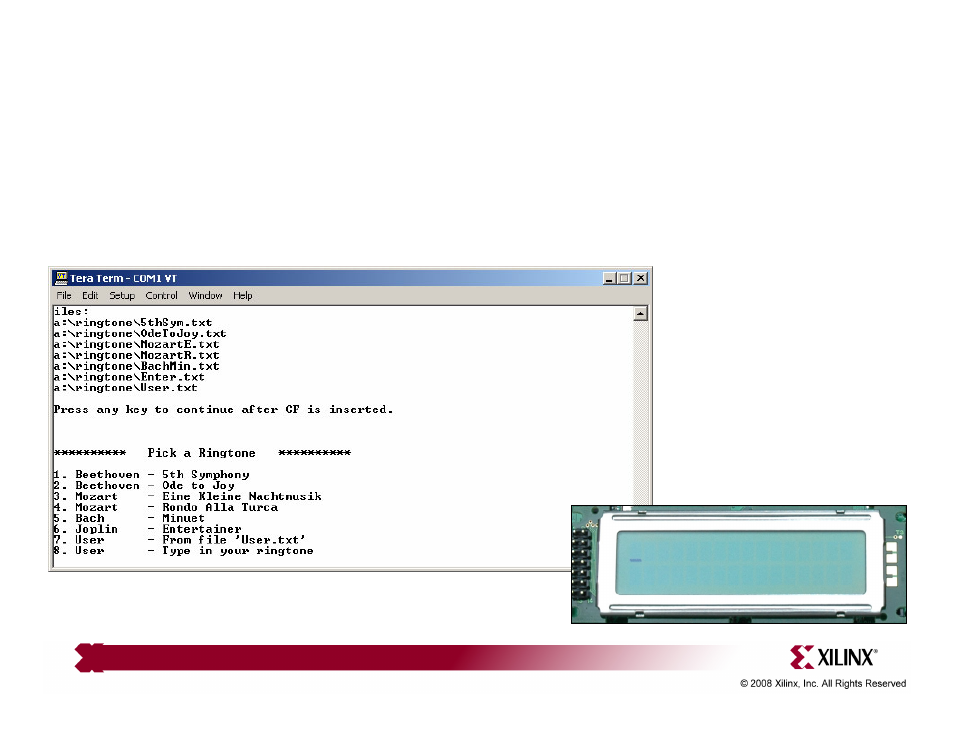Click option 5 'Bach - Minuet'

pos(129,519)
